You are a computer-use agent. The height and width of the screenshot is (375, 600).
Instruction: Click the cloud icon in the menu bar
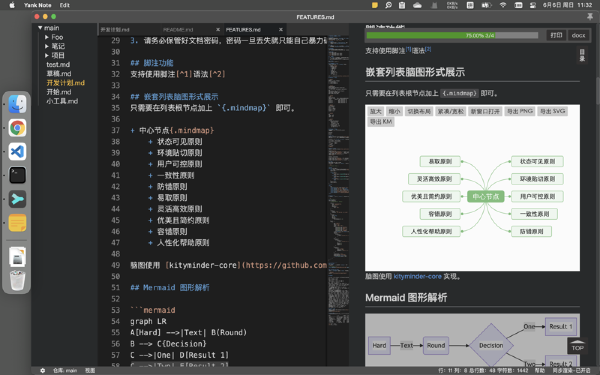[417, 5]
